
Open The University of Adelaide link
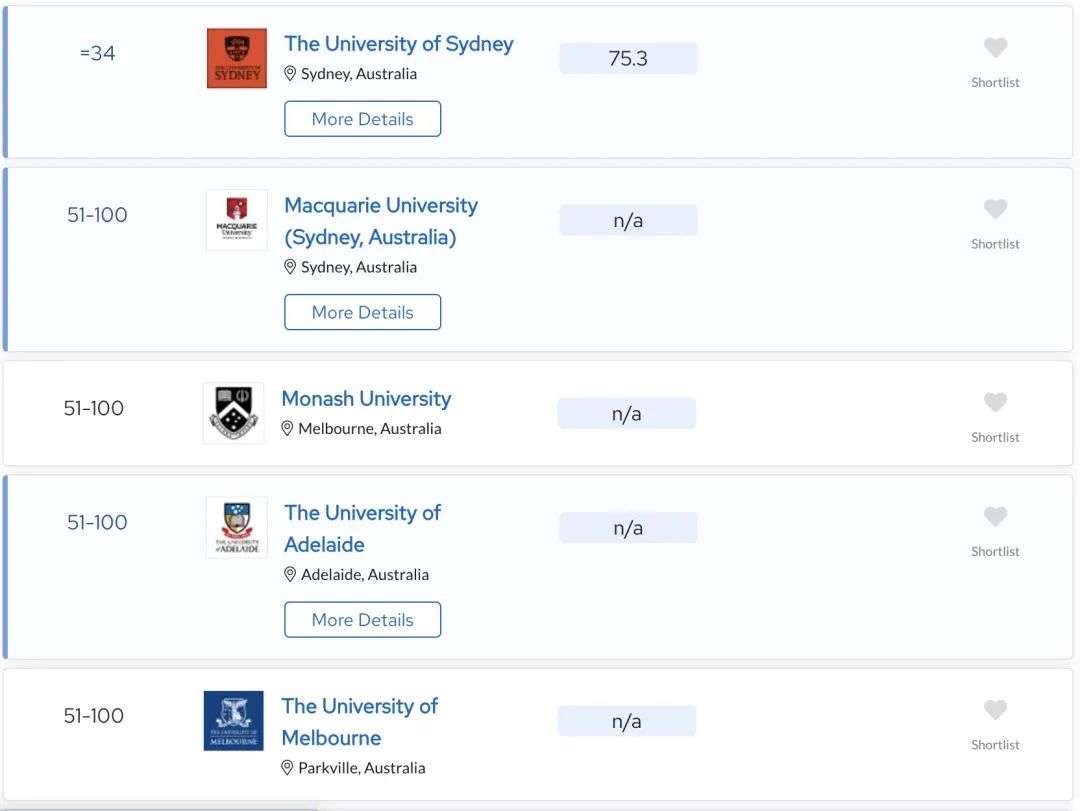click(362, 528)
